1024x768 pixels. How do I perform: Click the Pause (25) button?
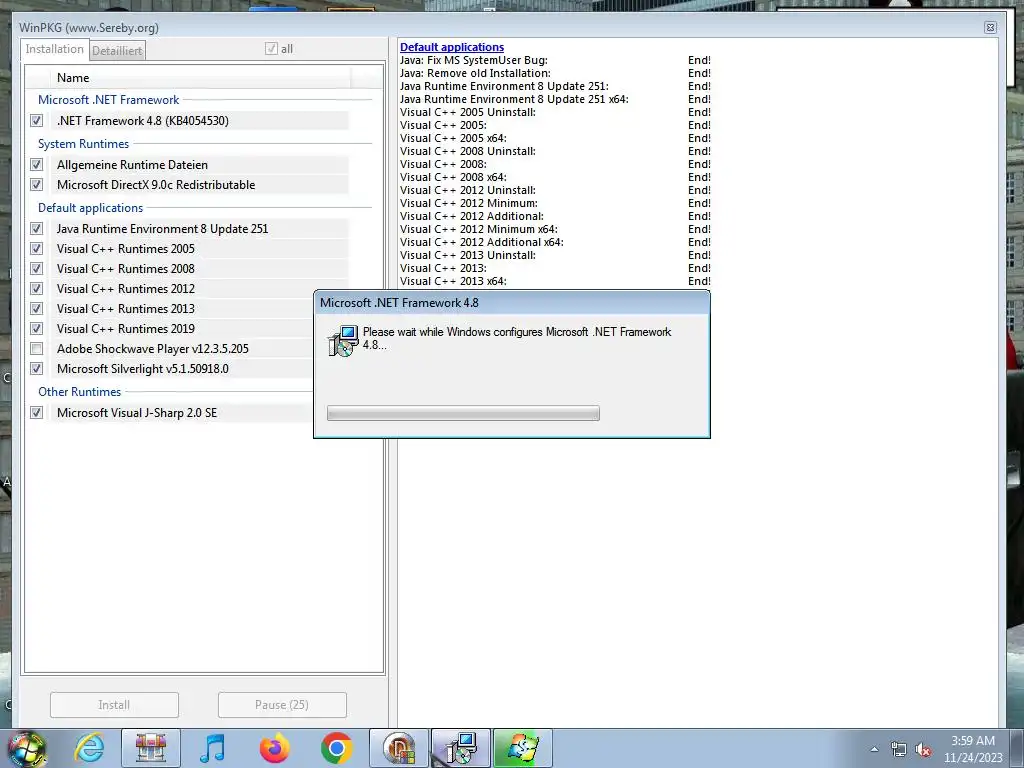[282, 705]
